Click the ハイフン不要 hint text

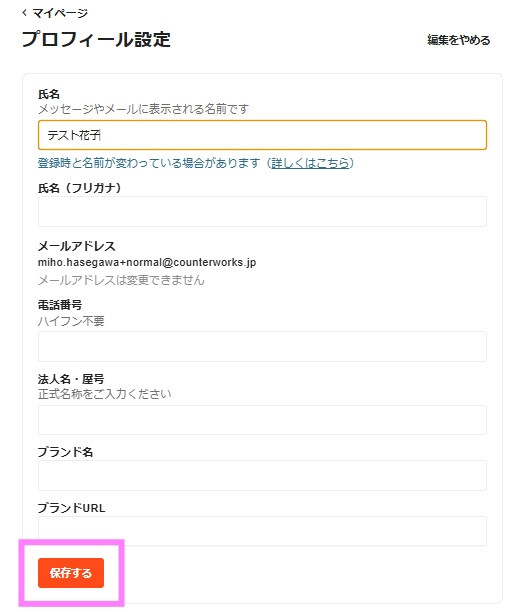tap(71, 321)
